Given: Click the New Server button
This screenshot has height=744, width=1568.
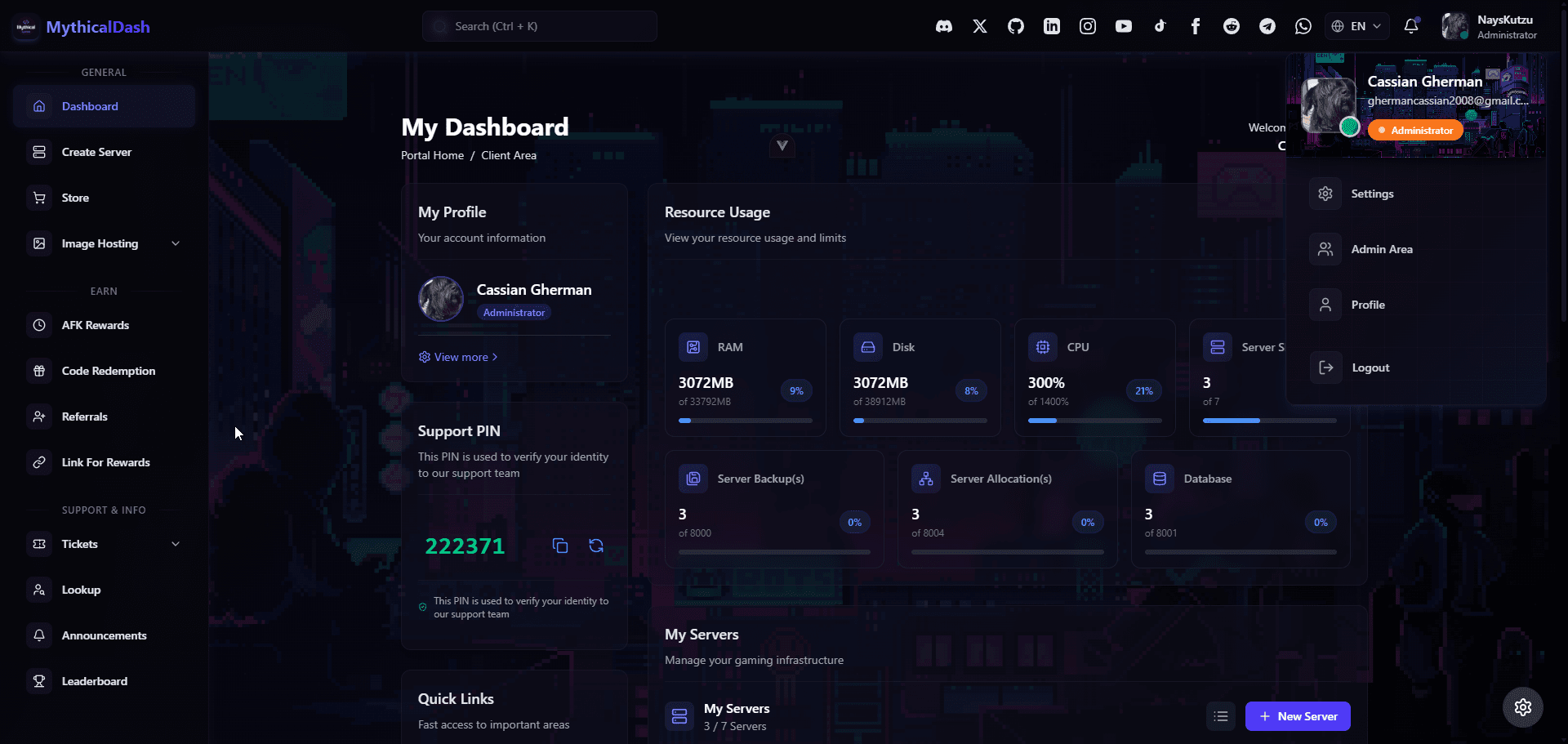Looking at the screenshot, I should [1297, 716].
